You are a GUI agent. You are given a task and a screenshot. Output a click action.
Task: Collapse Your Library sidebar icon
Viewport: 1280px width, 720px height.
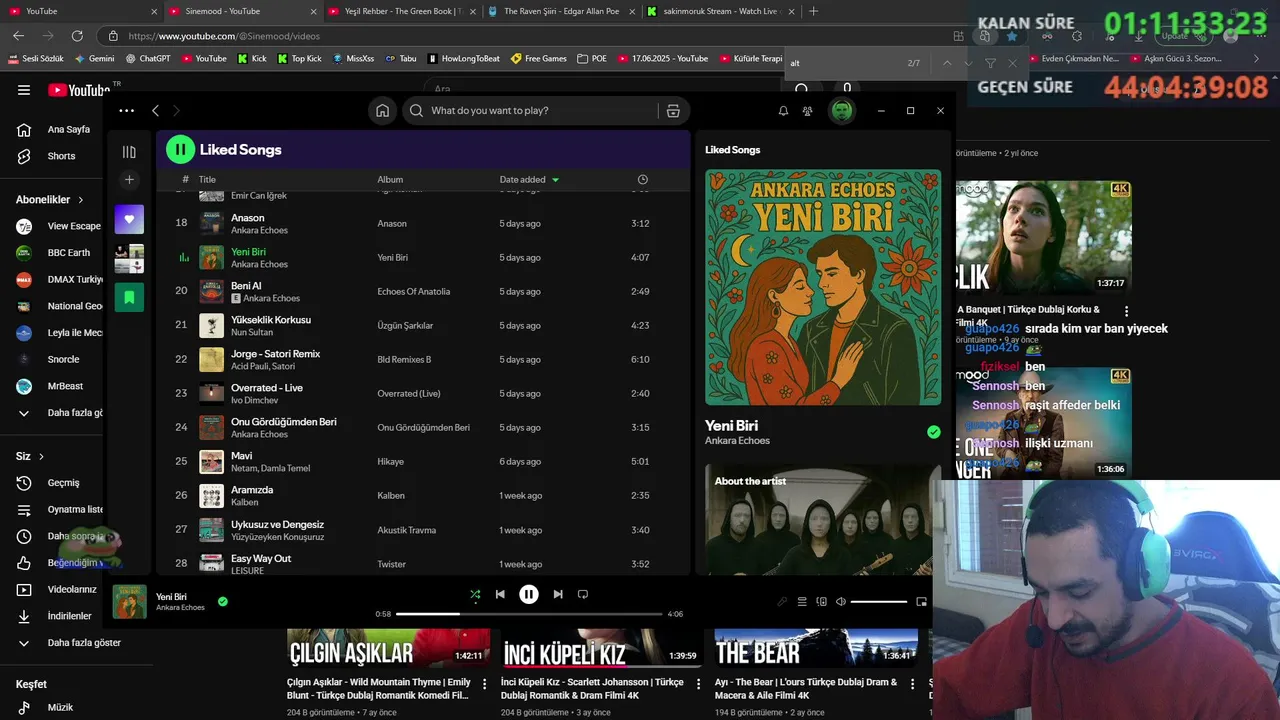[x=129, y=152]
